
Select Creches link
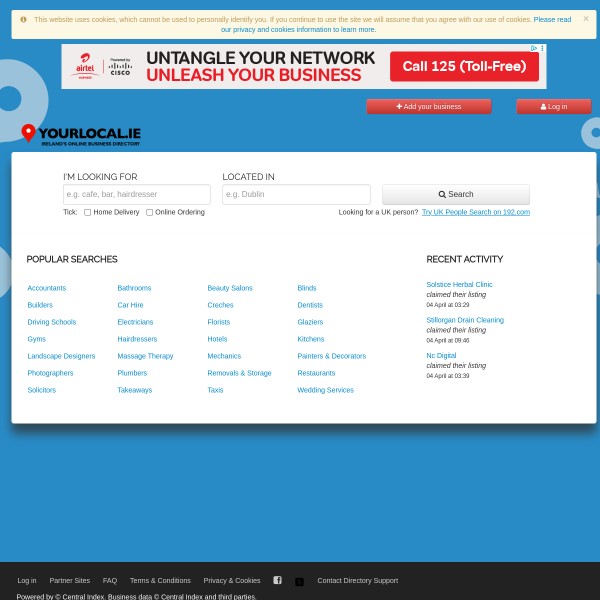tap(220, 305)
